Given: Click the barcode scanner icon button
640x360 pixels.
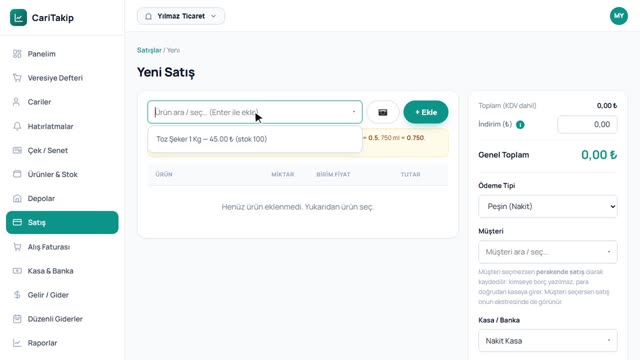Looking at the screenshot, I should [x=382, y=112].
